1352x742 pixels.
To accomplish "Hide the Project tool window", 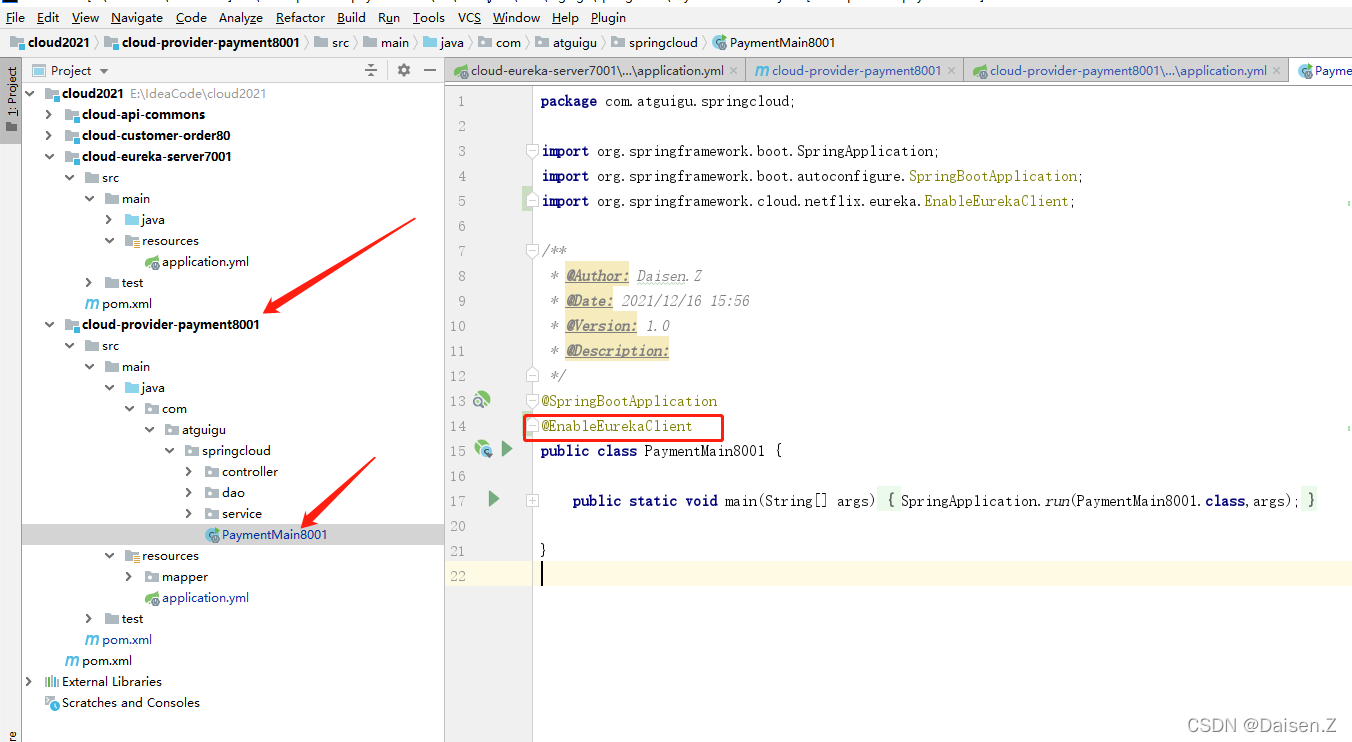I will pyautogui.click(x=431, y=70).
